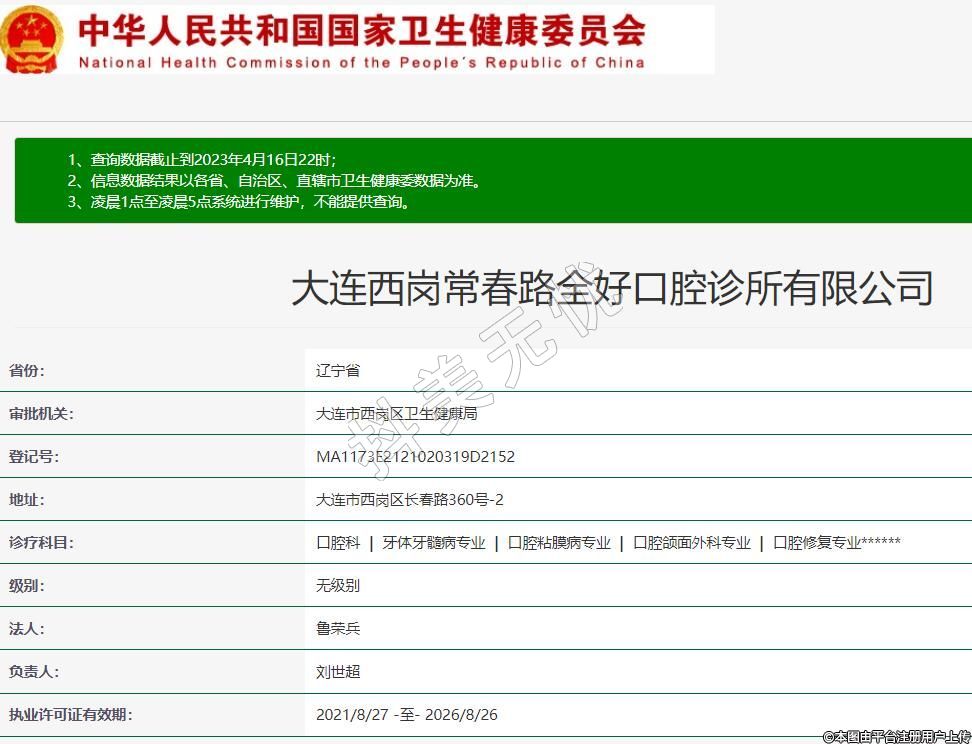Click the 审批机关 row label
Image resolution: width=972 pixels, height=744 pixels.
click(41, 414)
